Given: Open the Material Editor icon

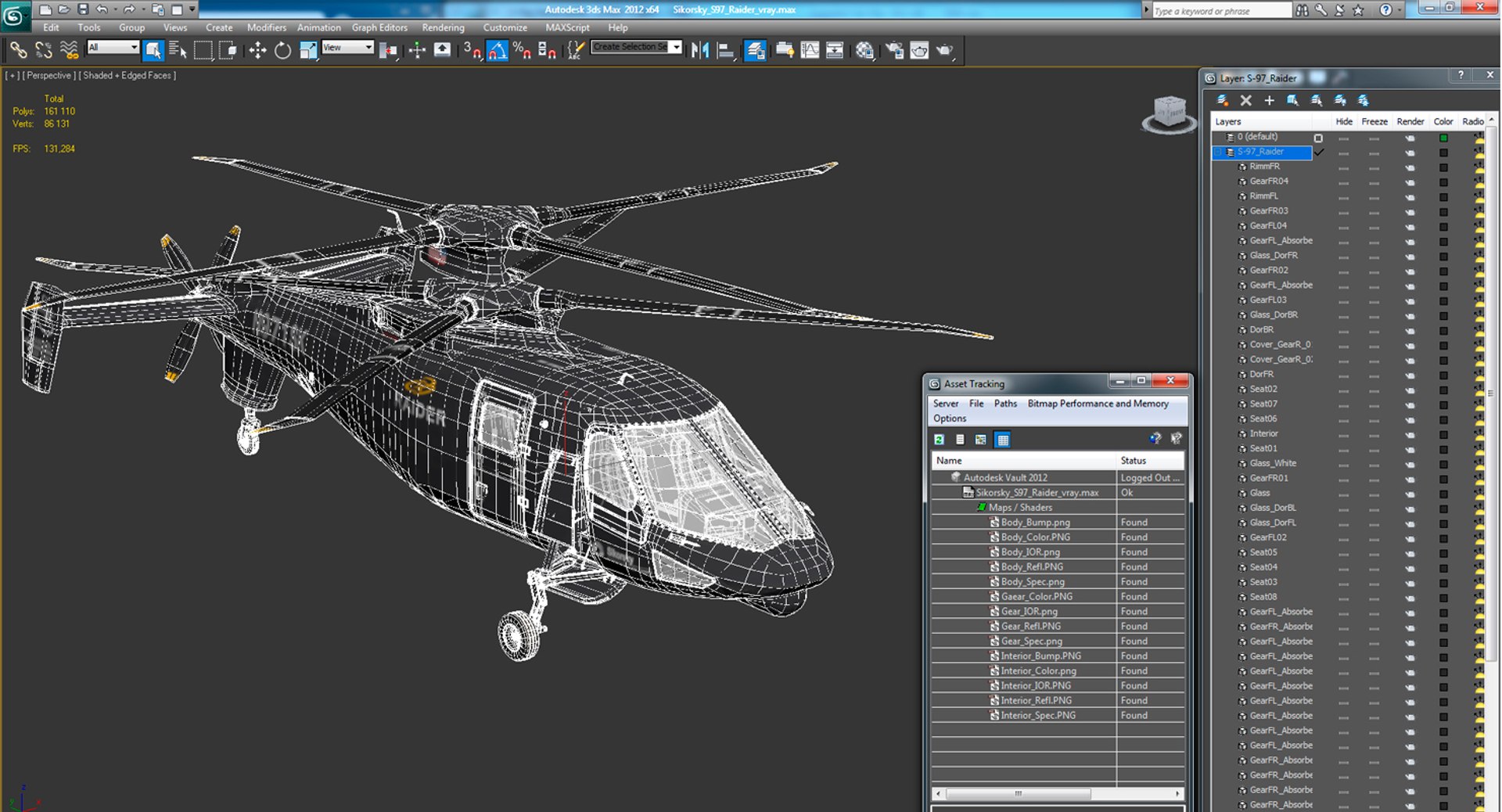Looking at the screenshot, I should pyautogui.click(x=864, y=50).
